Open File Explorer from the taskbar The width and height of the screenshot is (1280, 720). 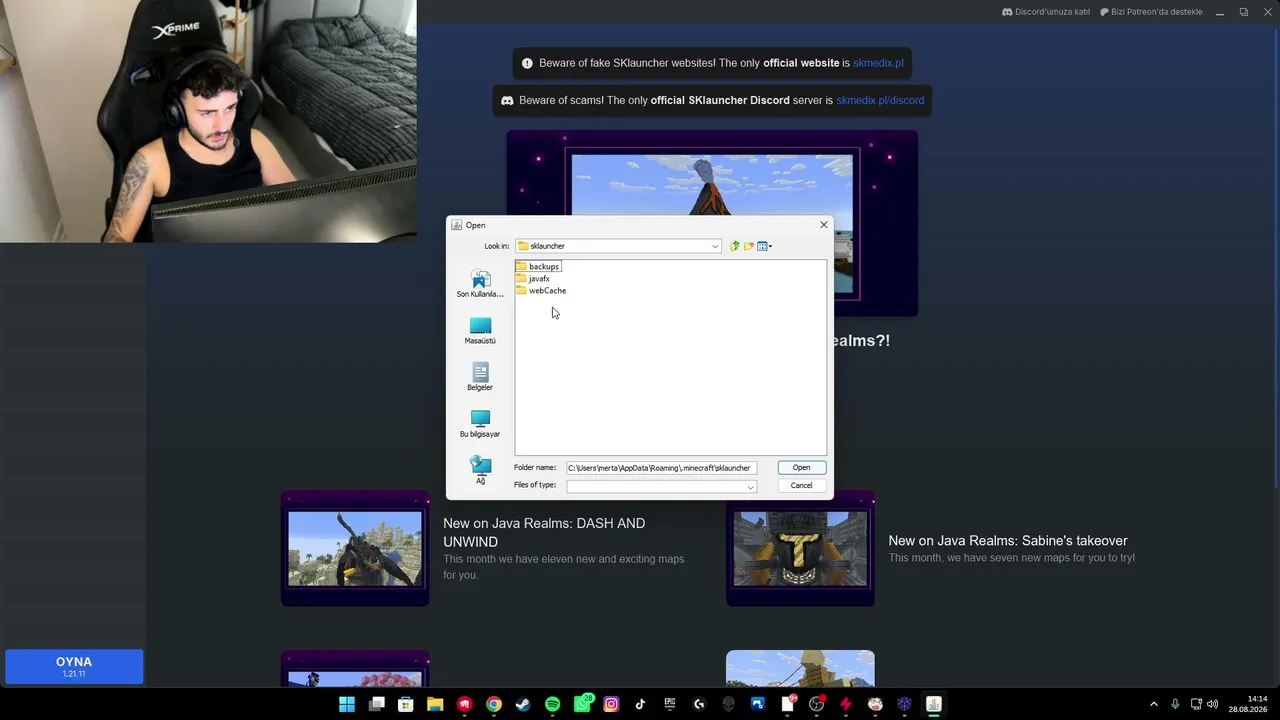tap(435, 704)
